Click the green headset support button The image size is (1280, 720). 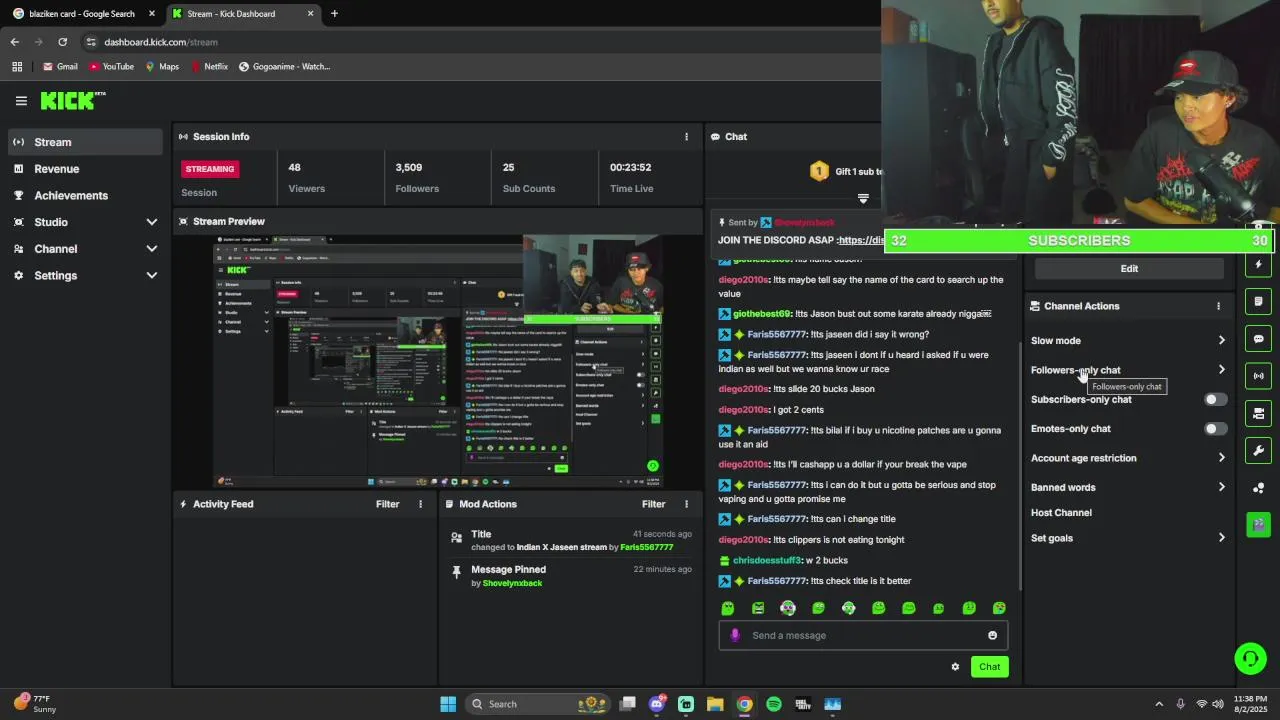[x=1250, y=658]
